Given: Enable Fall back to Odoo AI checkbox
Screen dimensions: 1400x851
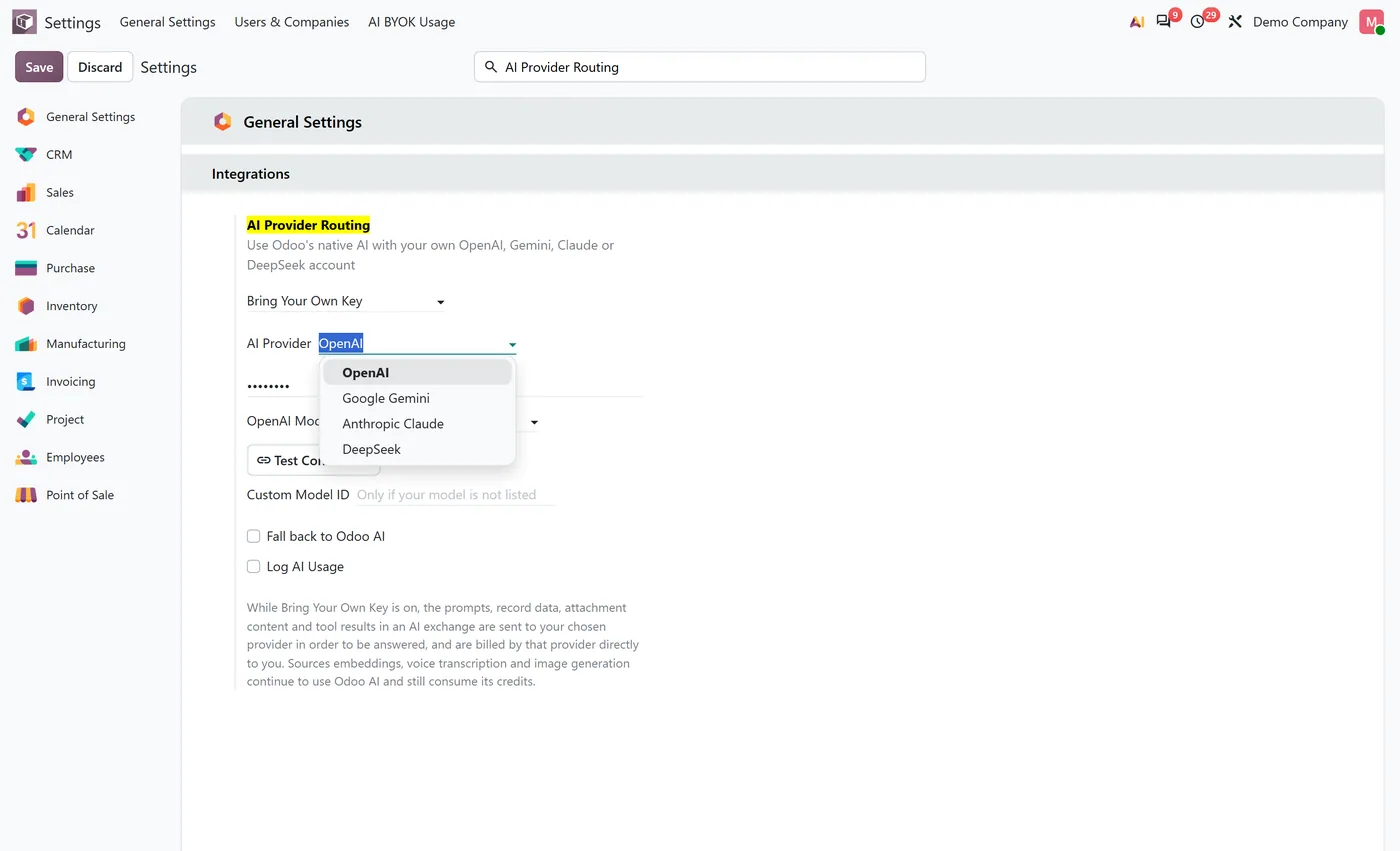Looking at the screenshot, I should [x=253, y=537].
